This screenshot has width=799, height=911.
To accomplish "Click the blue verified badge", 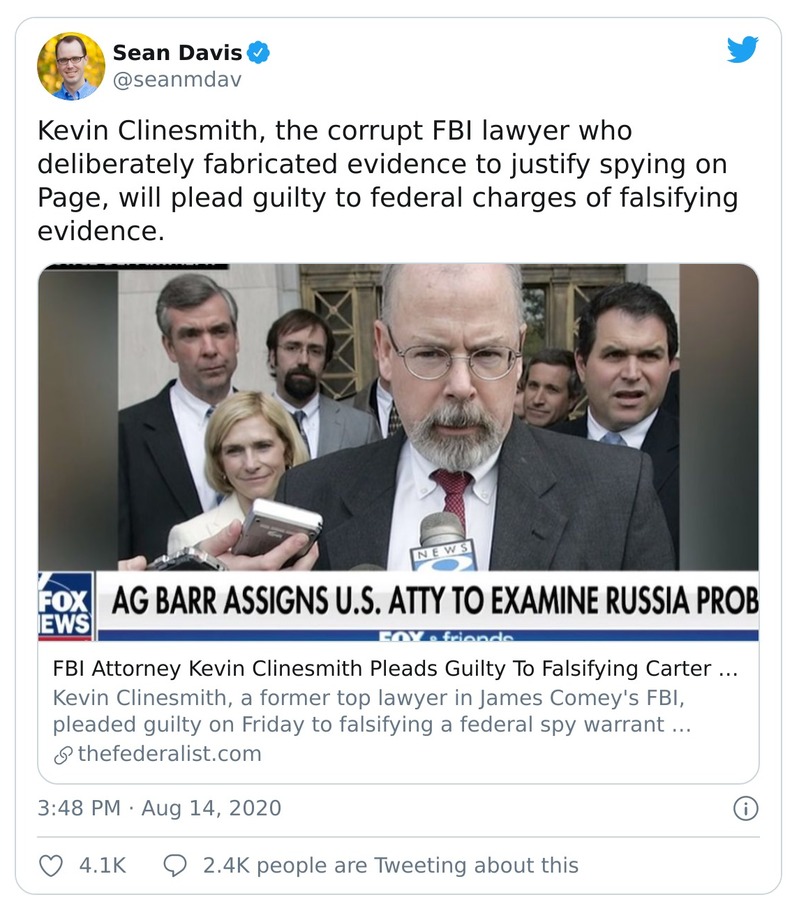I will point(258,53).
